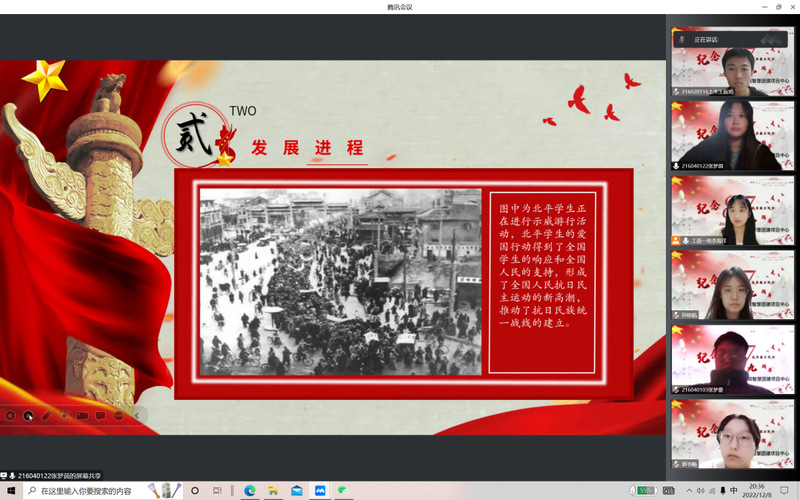Open the Mail app from the taskbar
Image resolution: width=800 pixels, height=500 pixels.
pyautogui.click(x=296, y=490)
